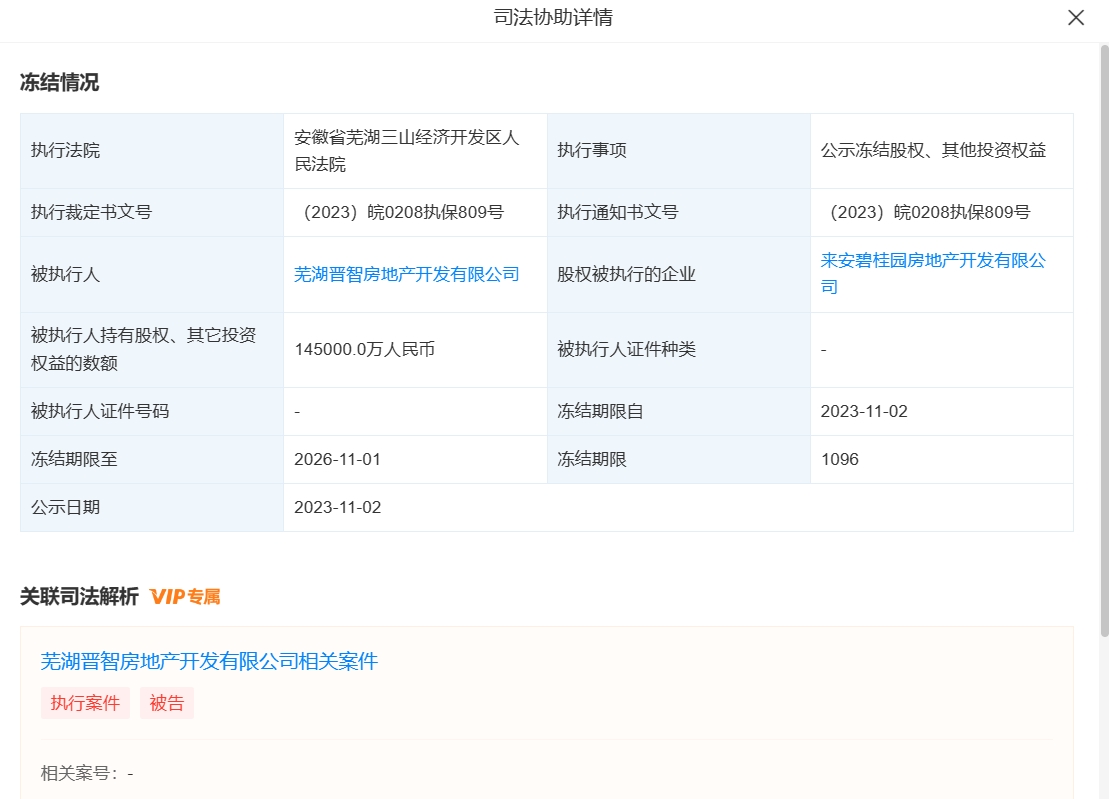Click the 股权被执行的企业 label cell

click(x=679, y=274)
